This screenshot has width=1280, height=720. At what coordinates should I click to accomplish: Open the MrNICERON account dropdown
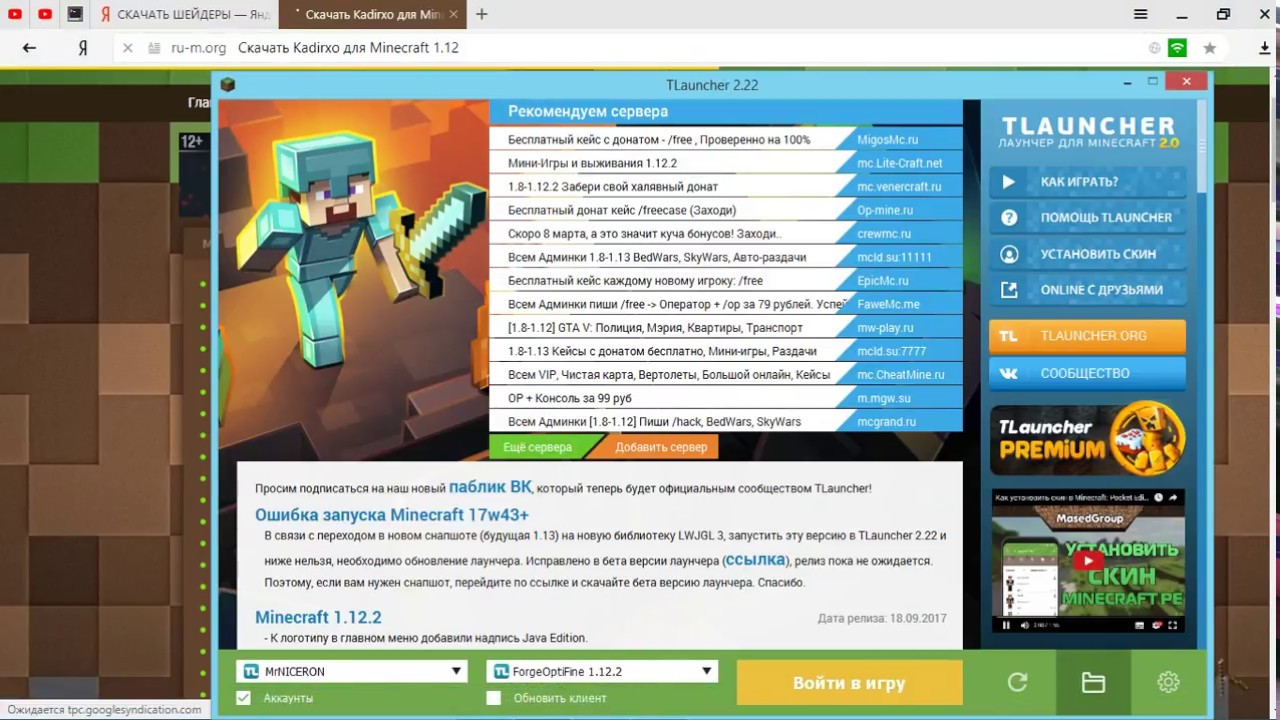coord(352,671)
